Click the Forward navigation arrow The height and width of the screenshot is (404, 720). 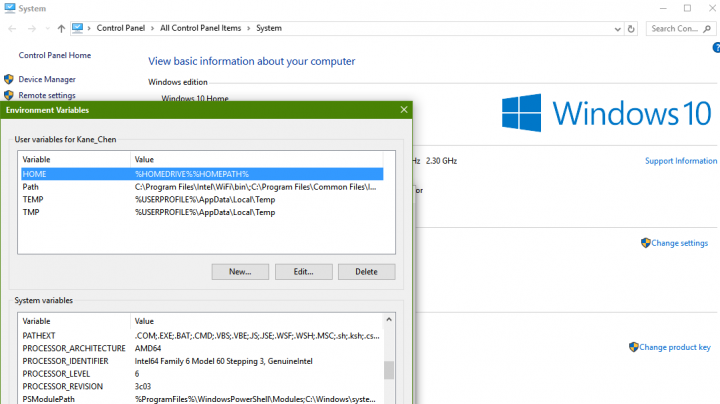pyautogui.click(x=32, y=28)
